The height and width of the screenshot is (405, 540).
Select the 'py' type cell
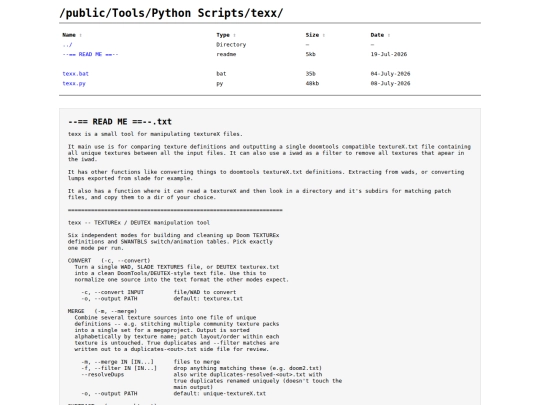coord(220,83)
